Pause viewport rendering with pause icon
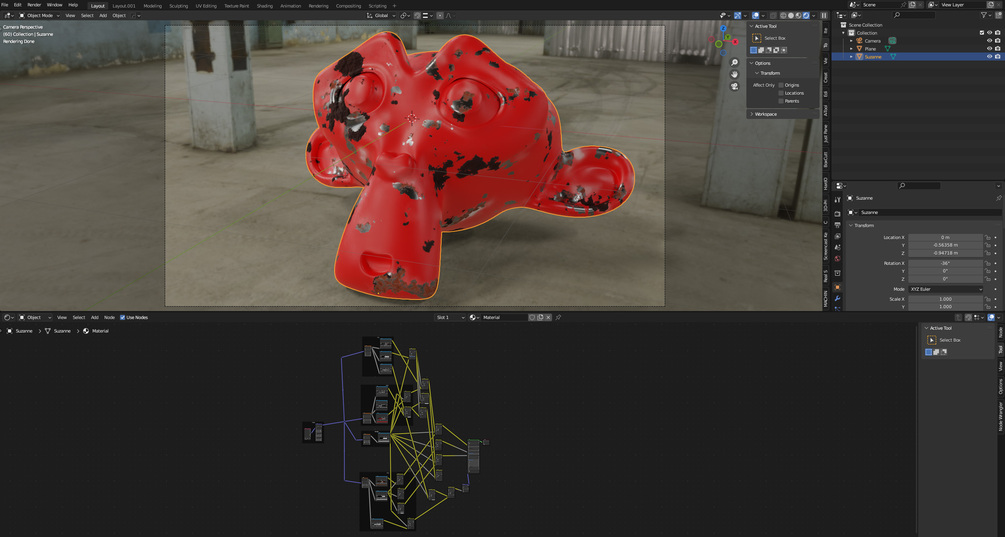 pyautogui.click(x=824, y=15)
